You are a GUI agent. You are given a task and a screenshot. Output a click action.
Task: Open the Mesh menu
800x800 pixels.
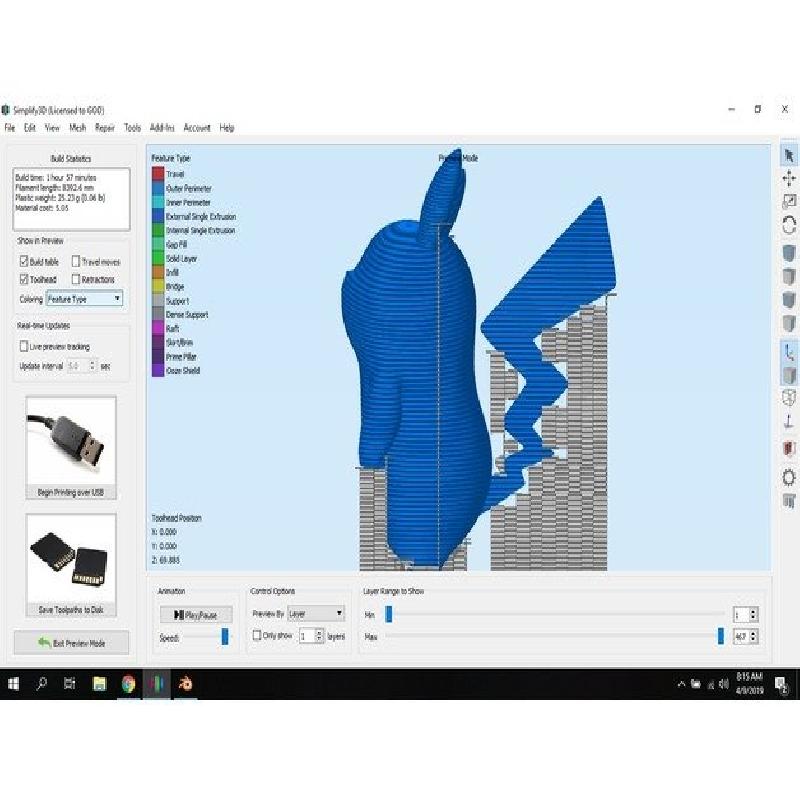click(x=78, y=128)
